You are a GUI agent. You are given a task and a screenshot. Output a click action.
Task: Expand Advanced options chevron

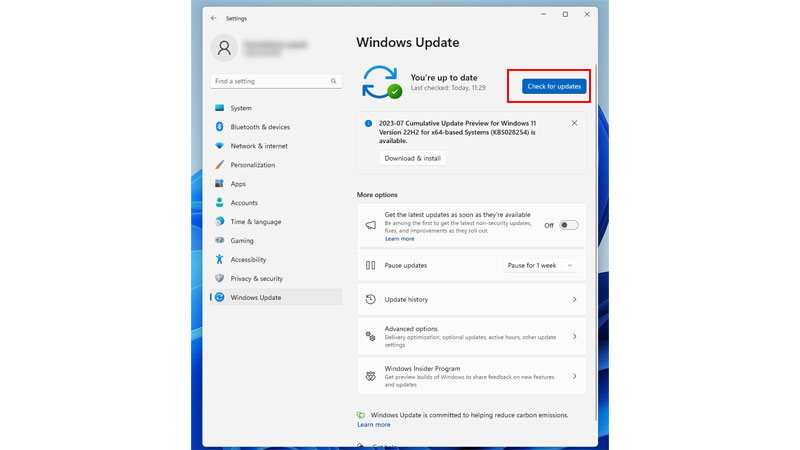tap(574, 336)
